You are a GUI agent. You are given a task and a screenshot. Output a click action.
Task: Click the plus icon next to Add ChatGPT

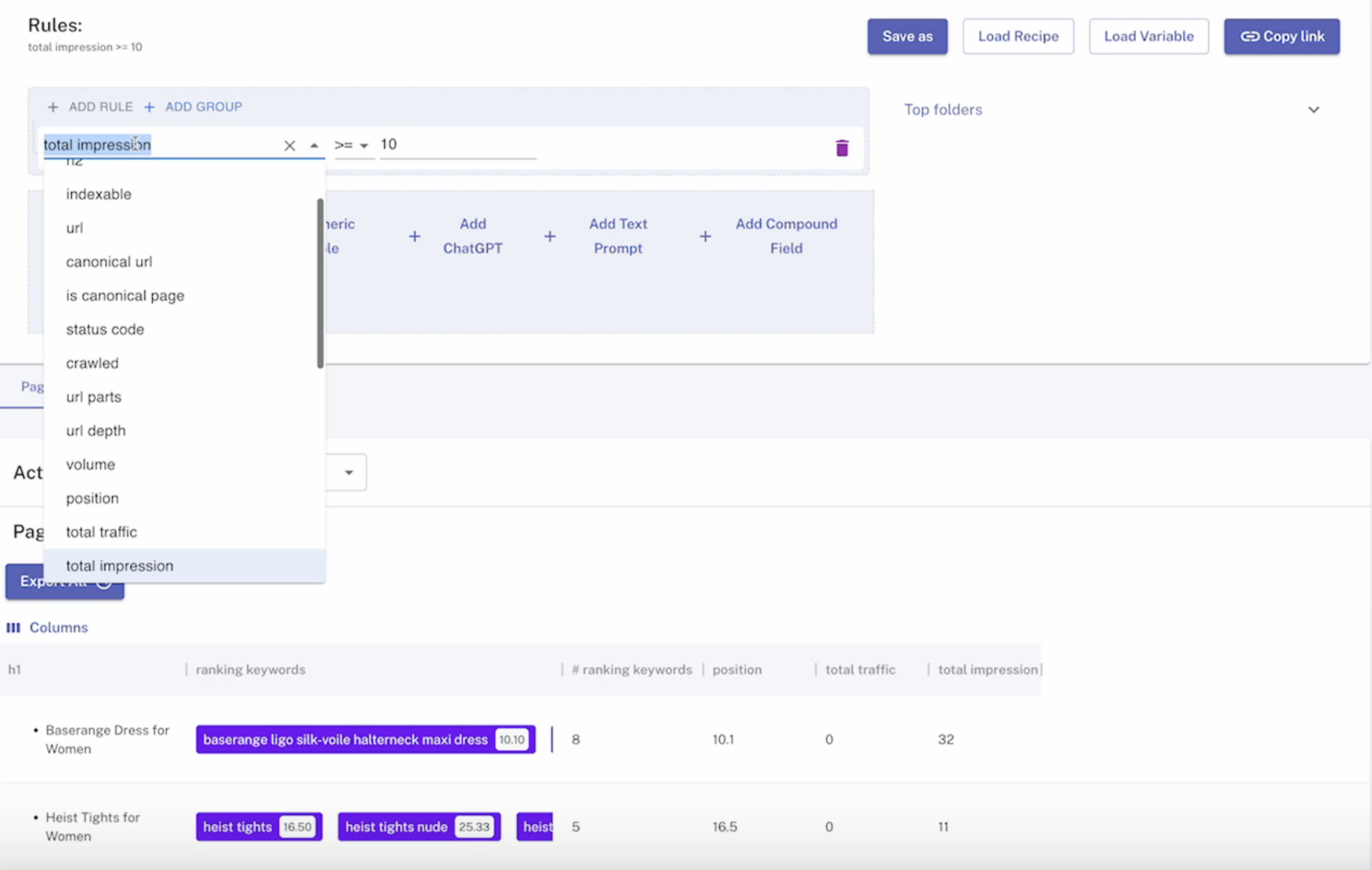[x=415, y=236]
